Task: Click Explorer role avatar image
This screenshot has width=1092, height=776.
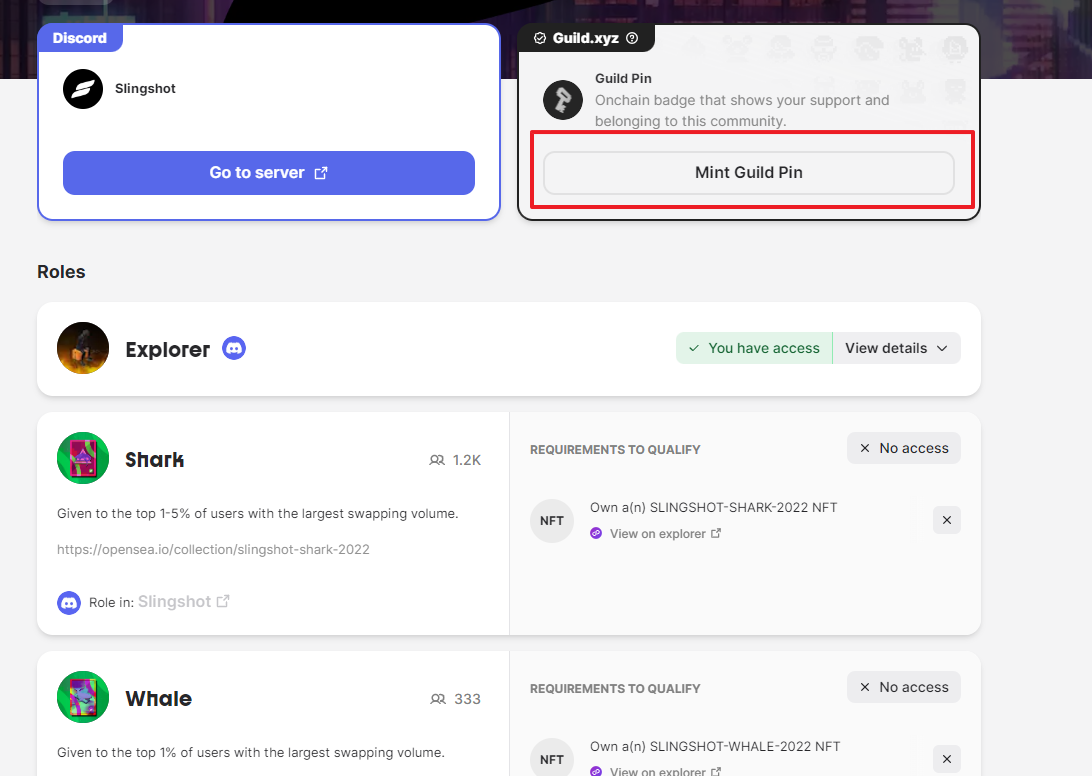Action: [x=83, y=348]
